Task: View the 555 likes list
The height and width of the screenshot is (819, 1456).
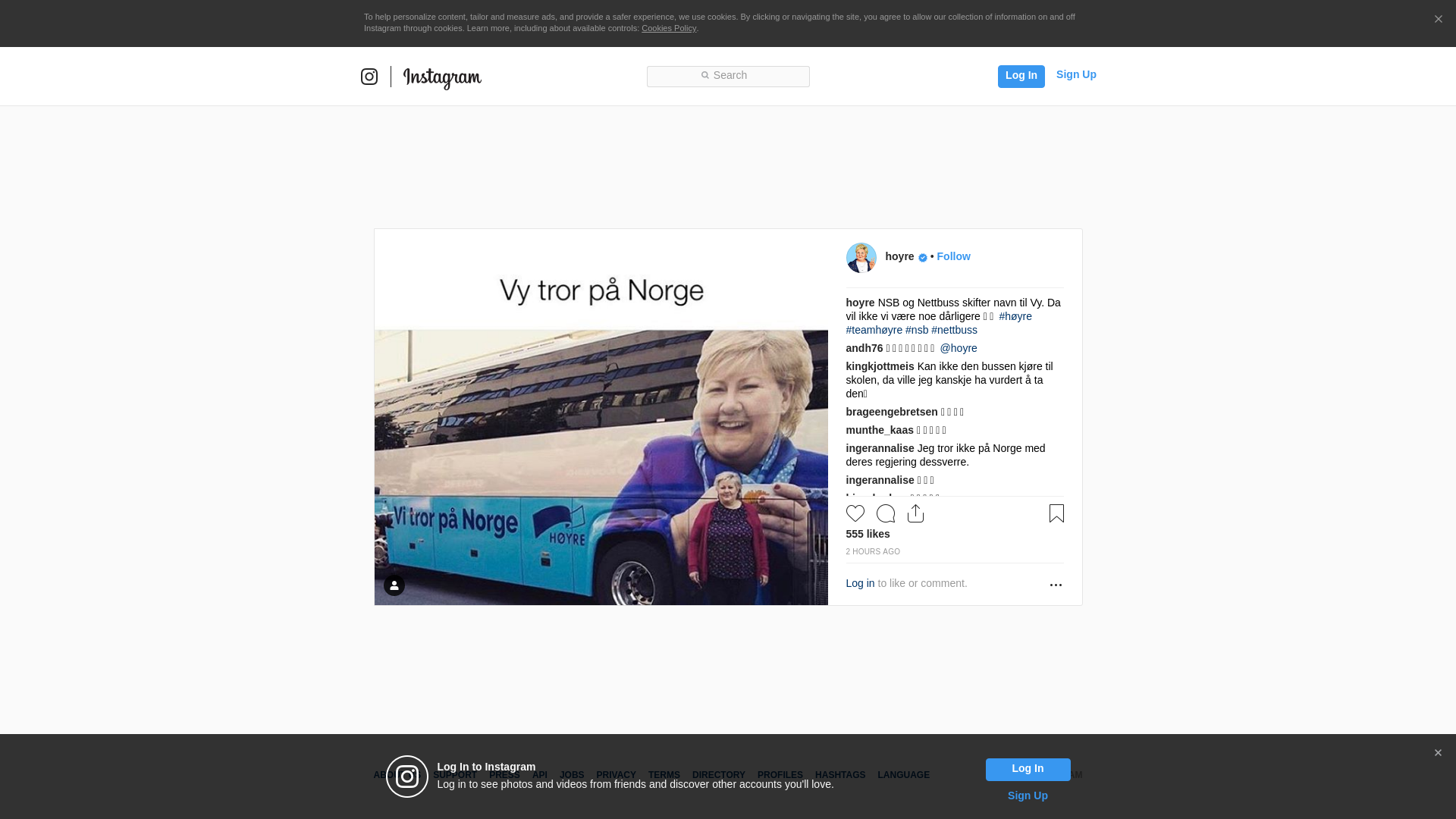Action: point(868,534)
